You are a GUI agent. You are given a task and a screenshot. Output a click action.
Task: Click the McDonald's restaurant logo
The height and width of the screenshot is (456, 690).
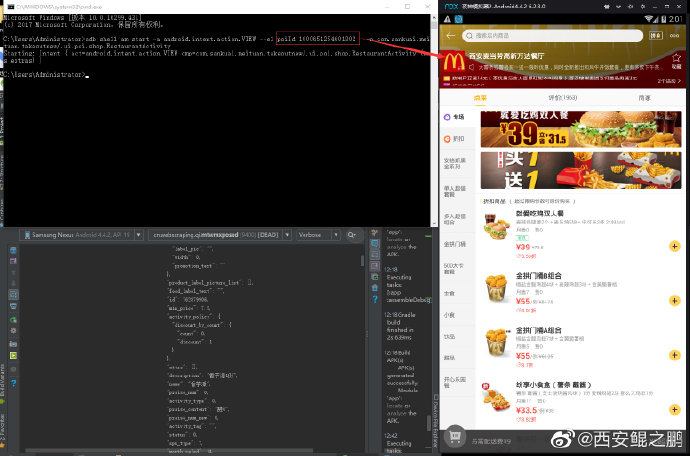[454, 61]
